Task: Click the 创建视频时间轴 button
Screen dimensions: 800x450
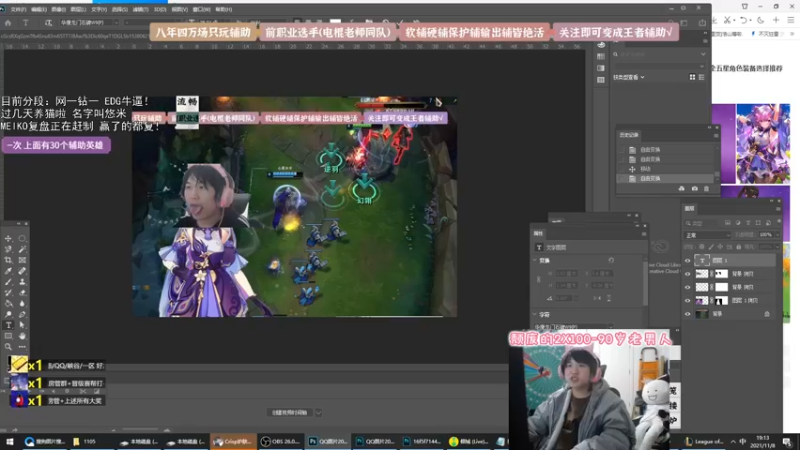Action: click(290, 413)
